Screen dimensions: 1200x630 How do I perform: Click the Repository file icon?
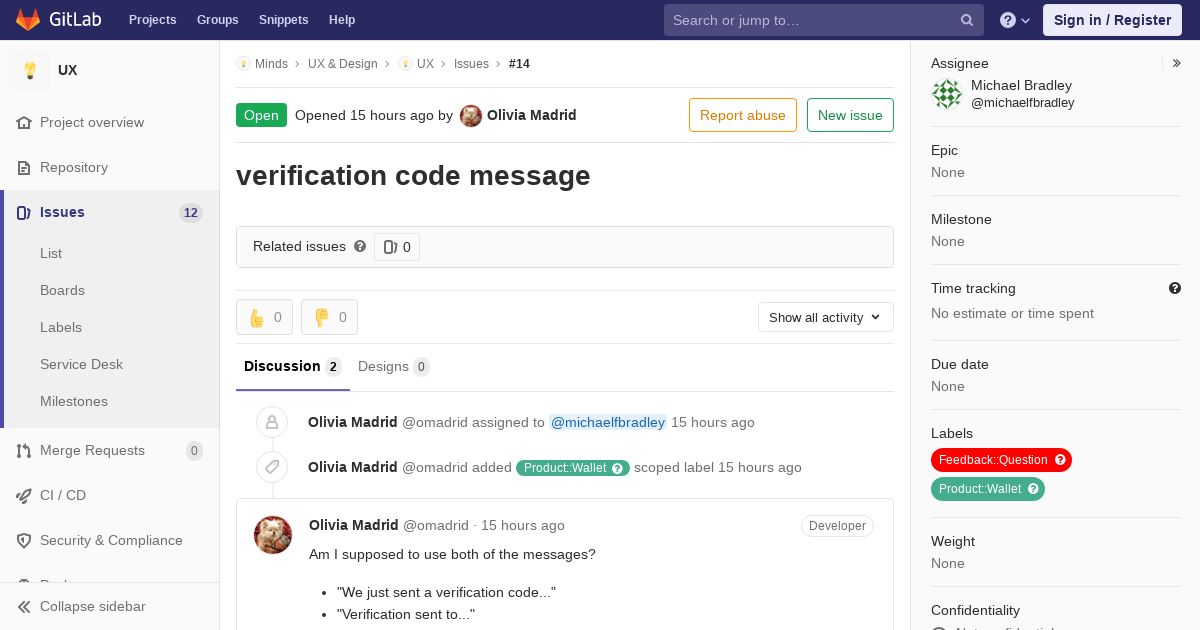pyautogui.click(x=24, y=167)
